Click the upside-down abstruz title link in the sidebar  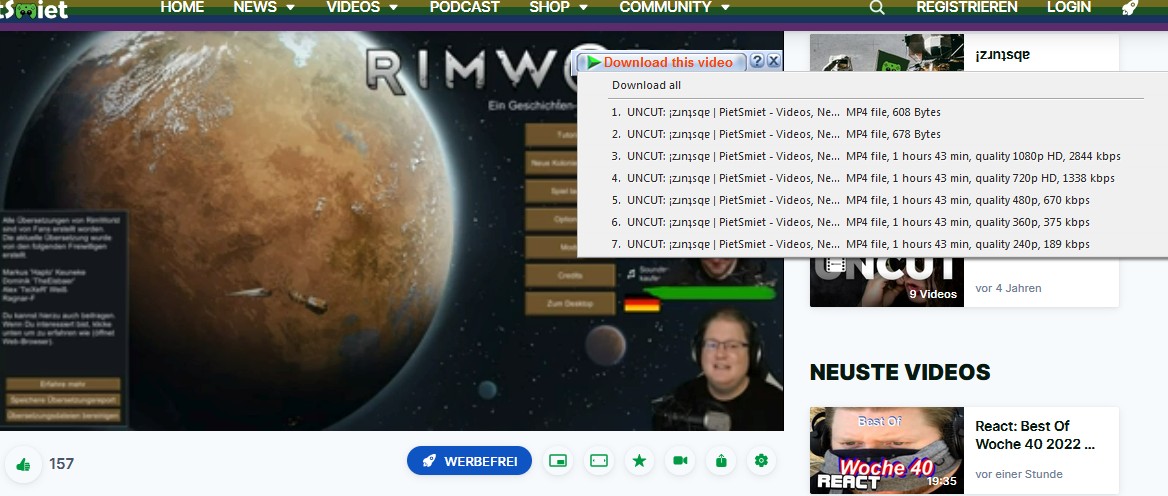pos(1003,54)
